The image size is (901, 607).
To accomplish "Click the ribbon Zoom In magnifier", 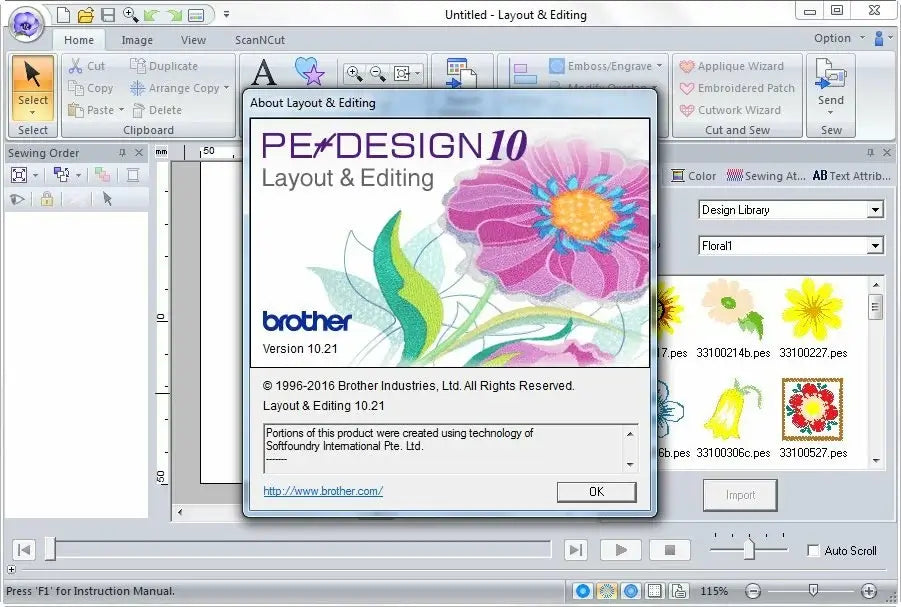I will pos(355,73).
